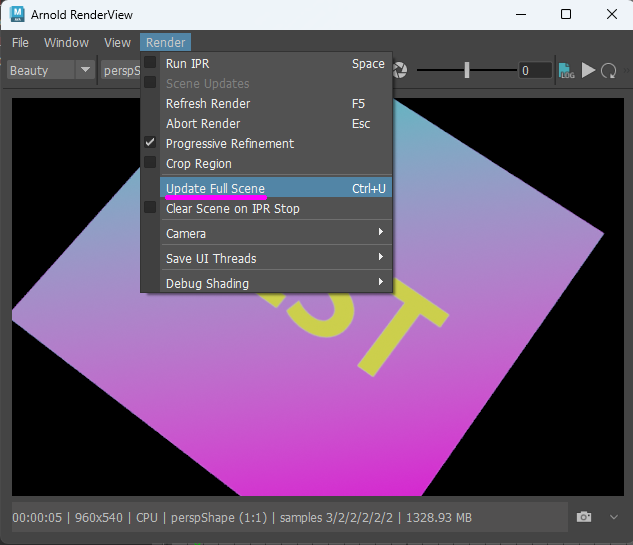Click the Maya app icon in title bar
This screenshot has width=633, height=545.
[x=17, y=14]
